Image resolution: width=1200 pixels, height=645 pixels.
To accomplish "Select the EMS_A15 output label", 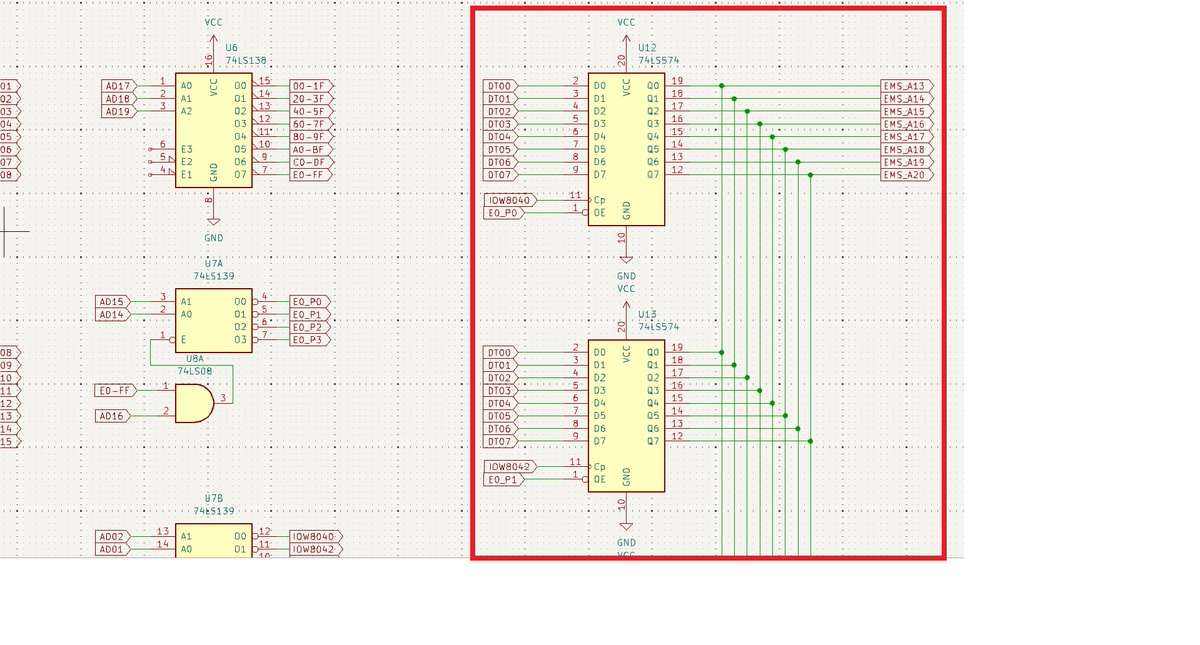I will 908,111.
